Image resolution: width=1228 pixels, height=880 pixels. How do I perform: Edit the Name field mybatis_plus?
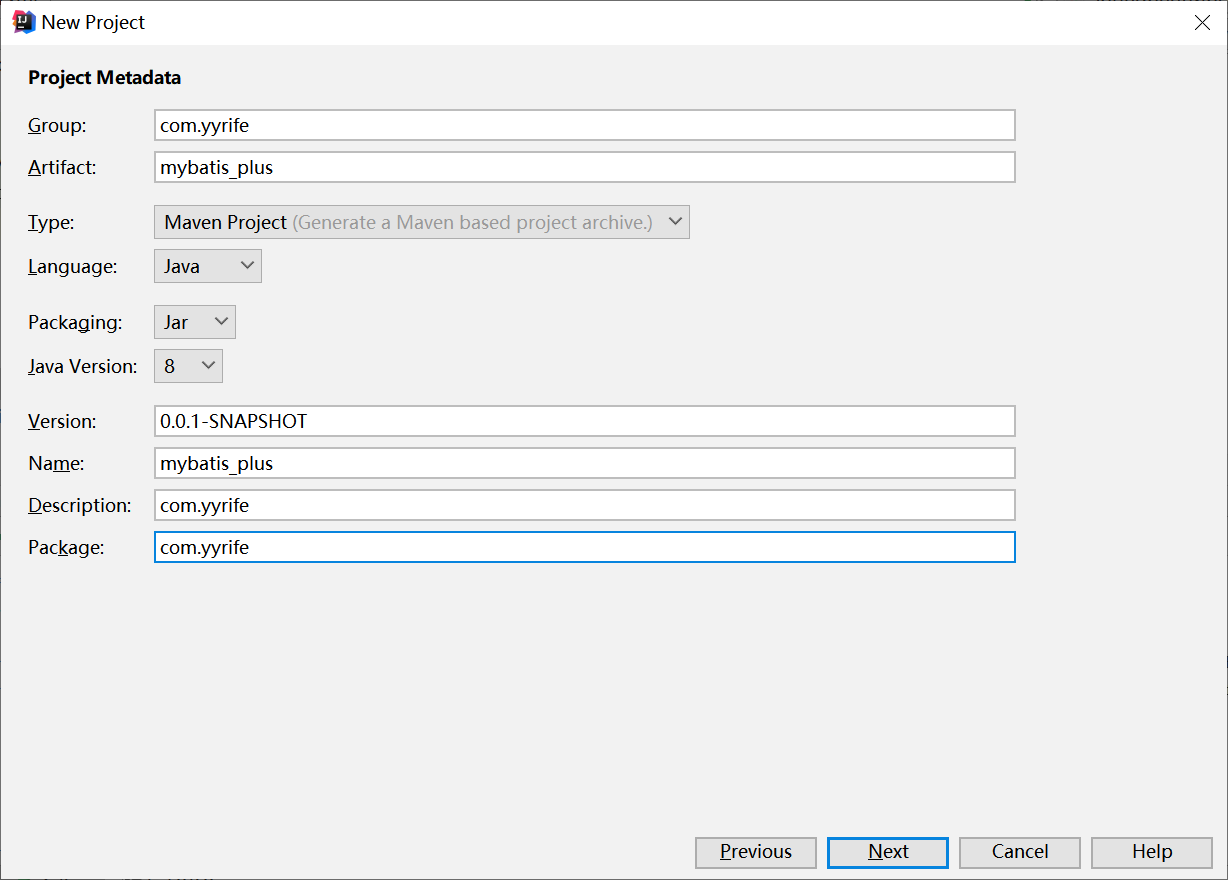click(585, 463)
